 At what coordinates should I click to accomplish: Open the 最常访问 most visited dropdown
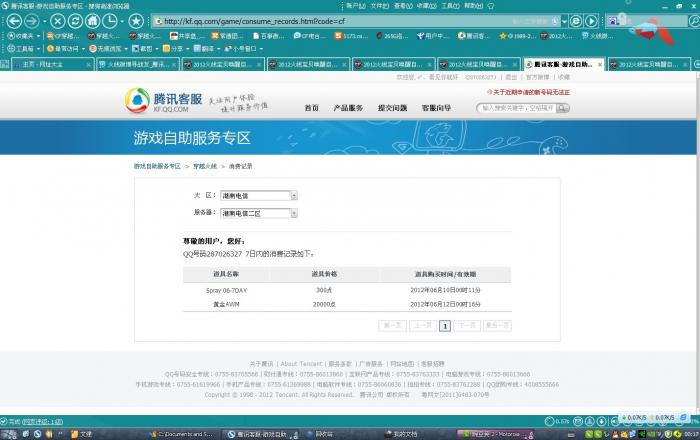pyautogui.click(x=66, y=48)
